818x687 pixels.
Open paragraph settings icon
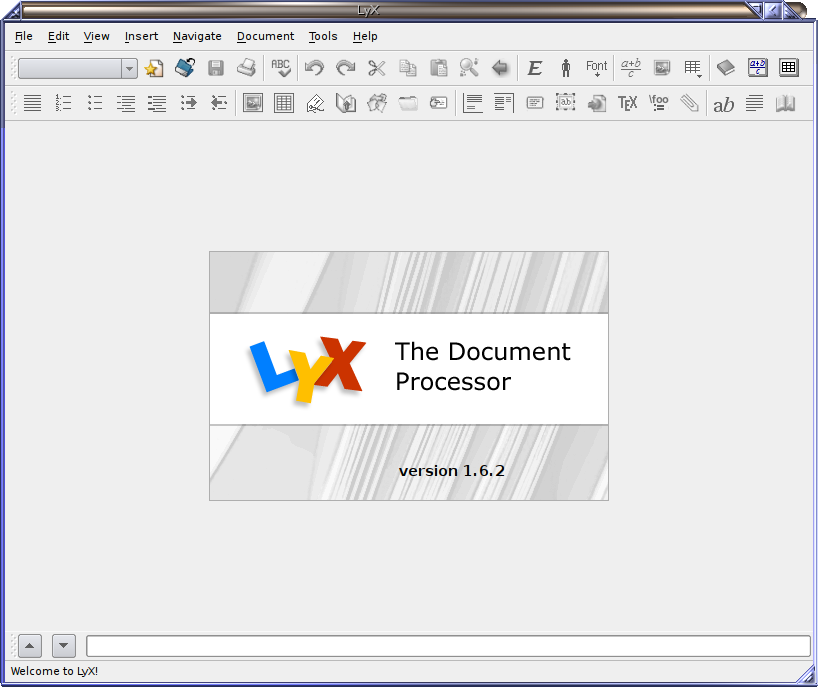pyautogui.click(x=754, y=103)
